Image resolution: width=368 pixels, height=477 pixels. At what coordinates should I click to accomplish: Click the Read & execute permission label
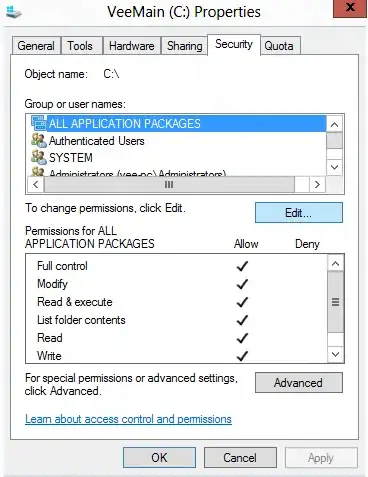click(75, 302)
